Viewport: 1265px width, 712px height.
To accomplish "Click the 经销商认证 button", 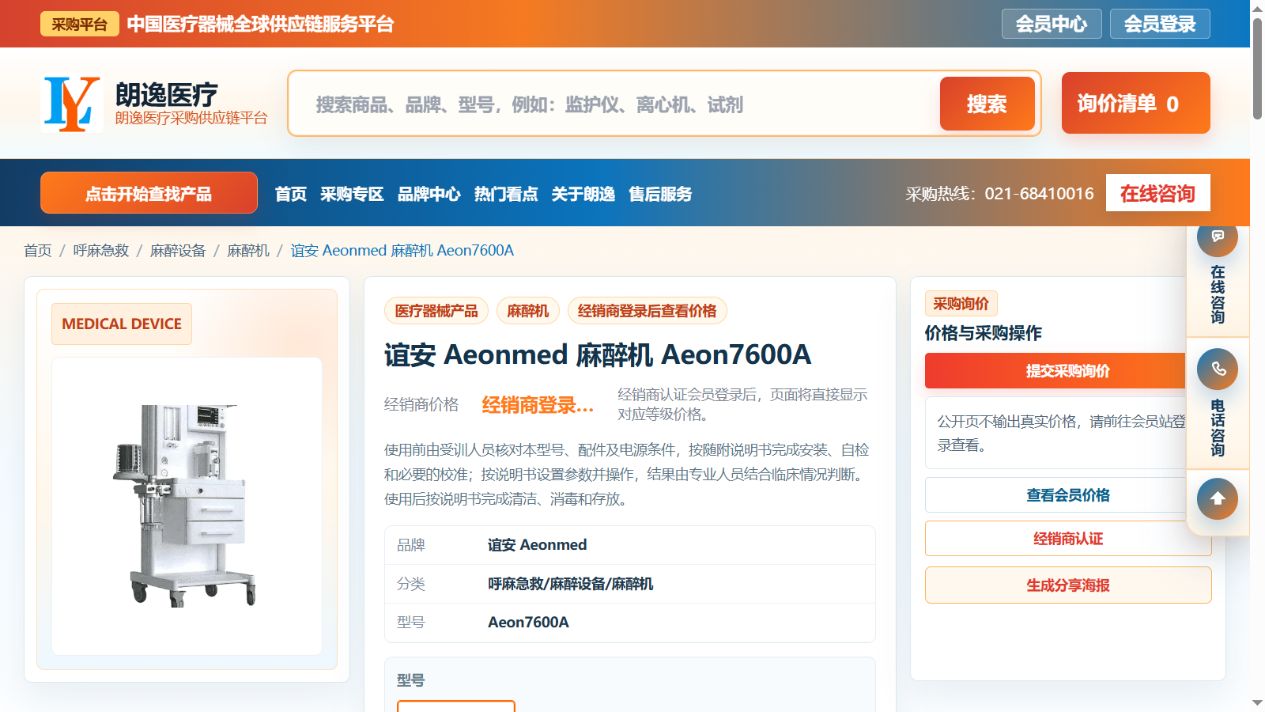I will pyautogui.click(x=1068, y=538).
